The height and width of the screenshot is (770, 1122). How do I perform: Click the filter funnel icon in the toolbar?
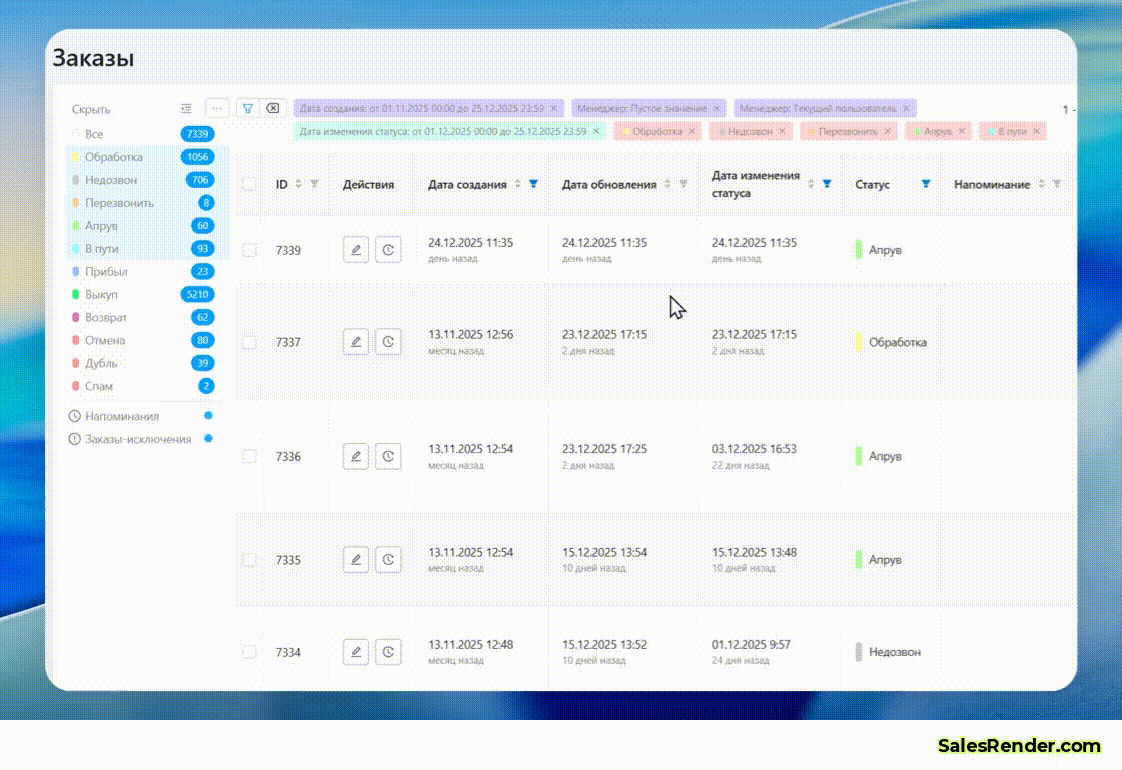[x=248, y=107]
